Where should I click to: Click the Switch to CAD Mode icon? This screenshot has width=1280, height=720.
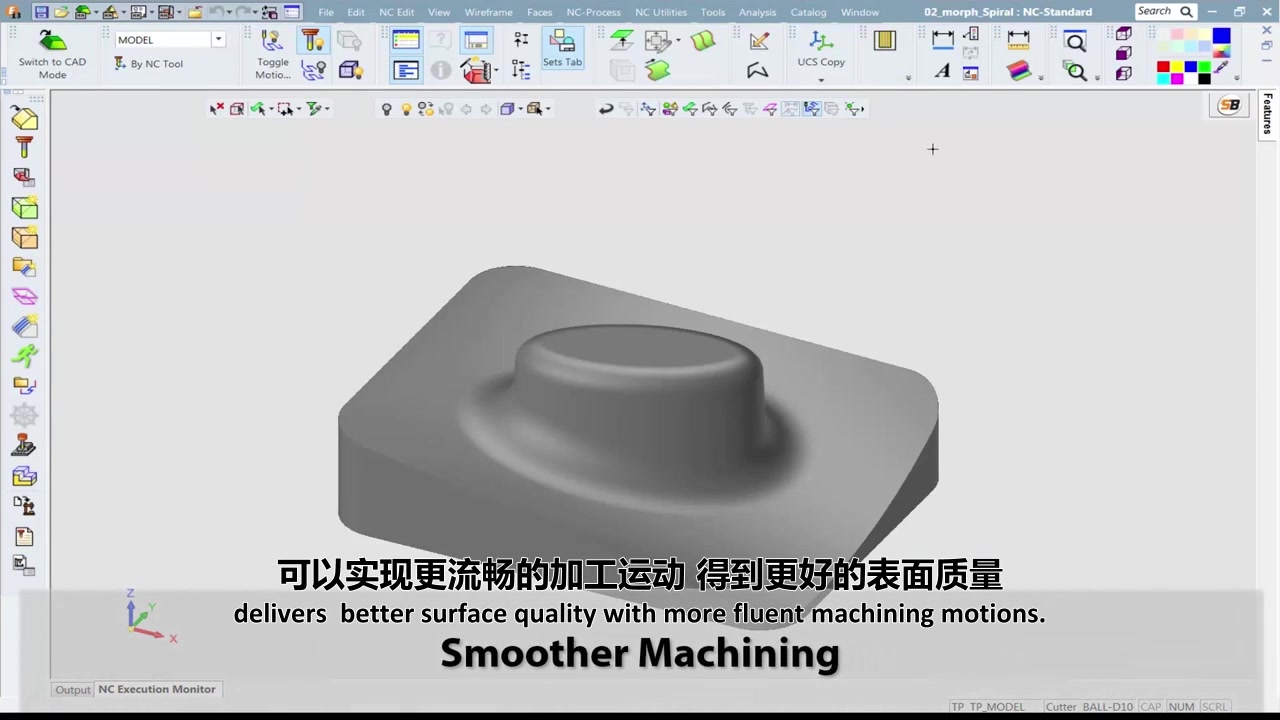[52, 42]
